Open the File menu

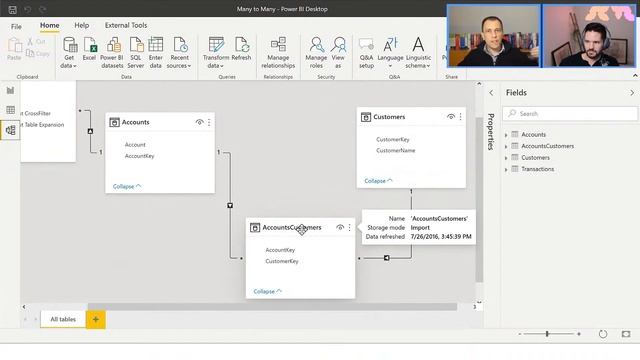[16, 27]
